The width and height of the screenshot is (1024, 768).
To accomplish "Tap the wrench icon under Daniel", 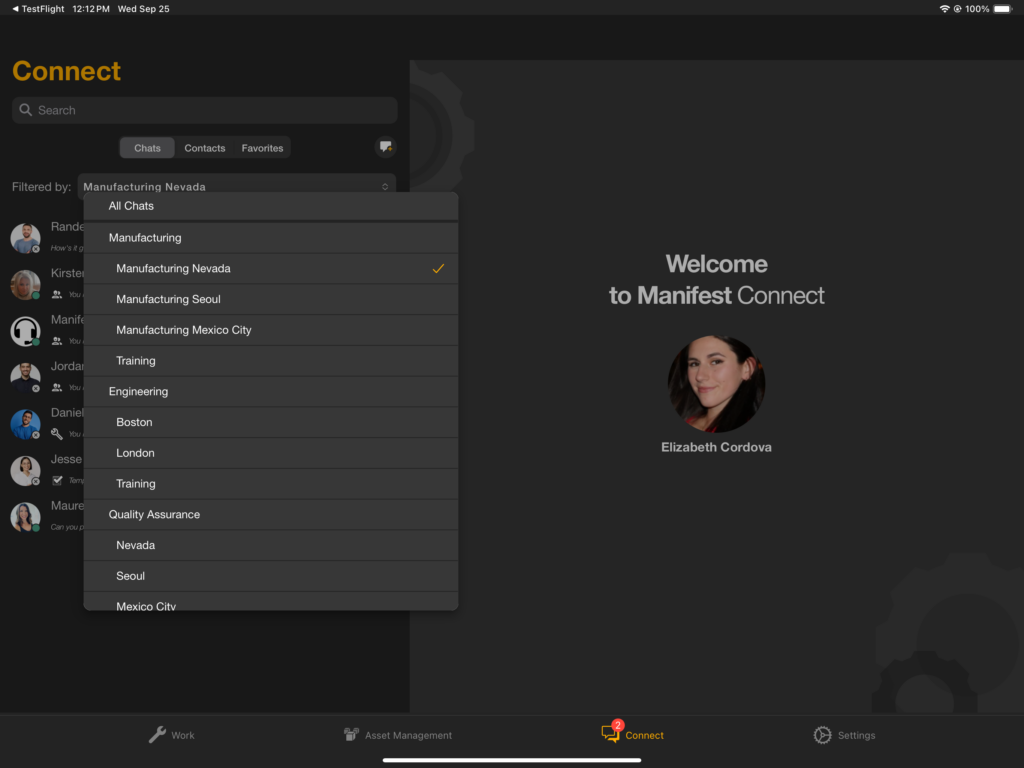I will (x=57, y=434).
